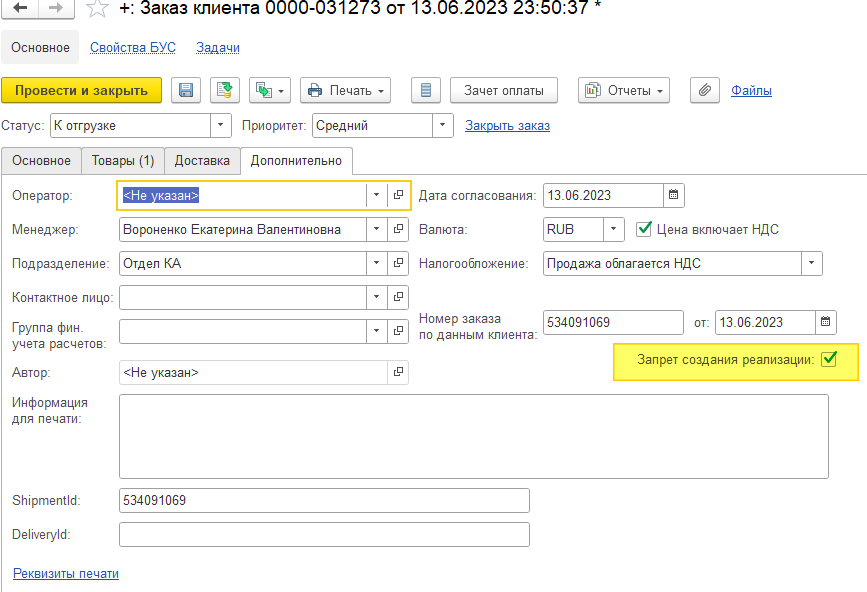Click open button next to Менеджер field
Screen dimensions: 867x592
pos(398,229)
